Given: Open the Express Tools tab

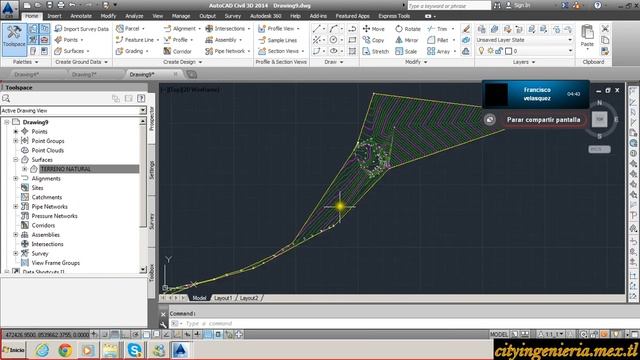Looking at the screenshot, I should pyautogui.click(x=394, y=16).
